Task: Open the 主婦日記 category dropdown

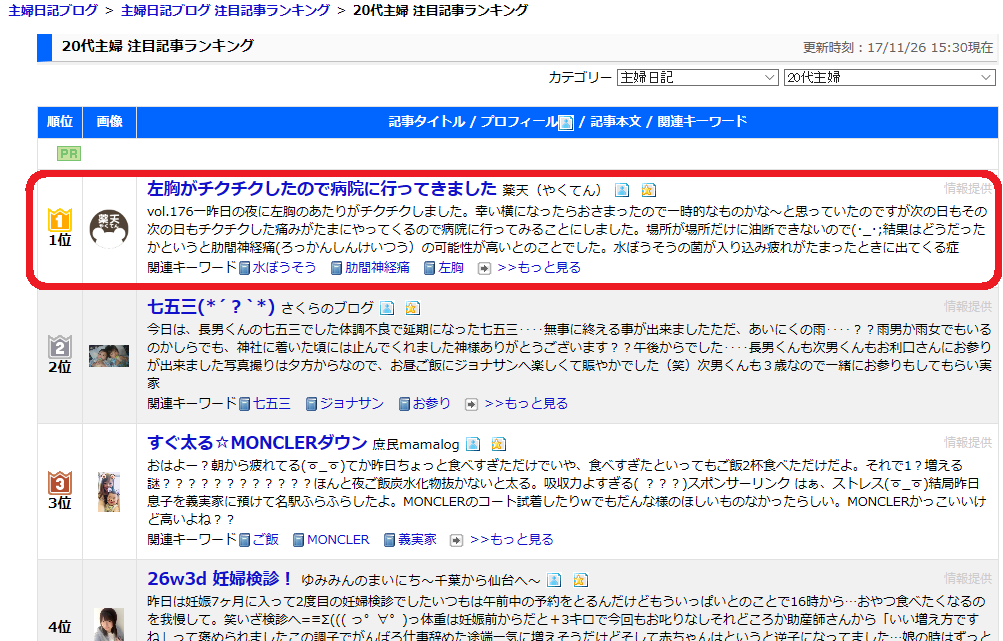Action: click(697, 77)
